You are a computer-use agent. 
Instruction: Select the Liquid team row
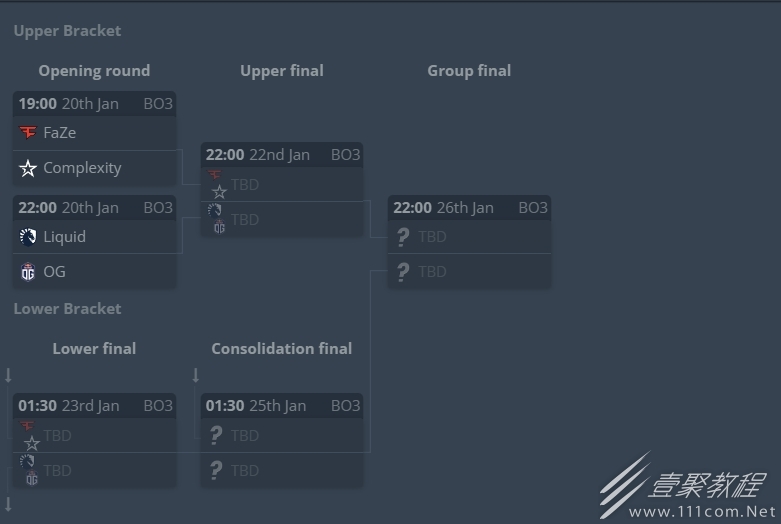tap(95, 237)
